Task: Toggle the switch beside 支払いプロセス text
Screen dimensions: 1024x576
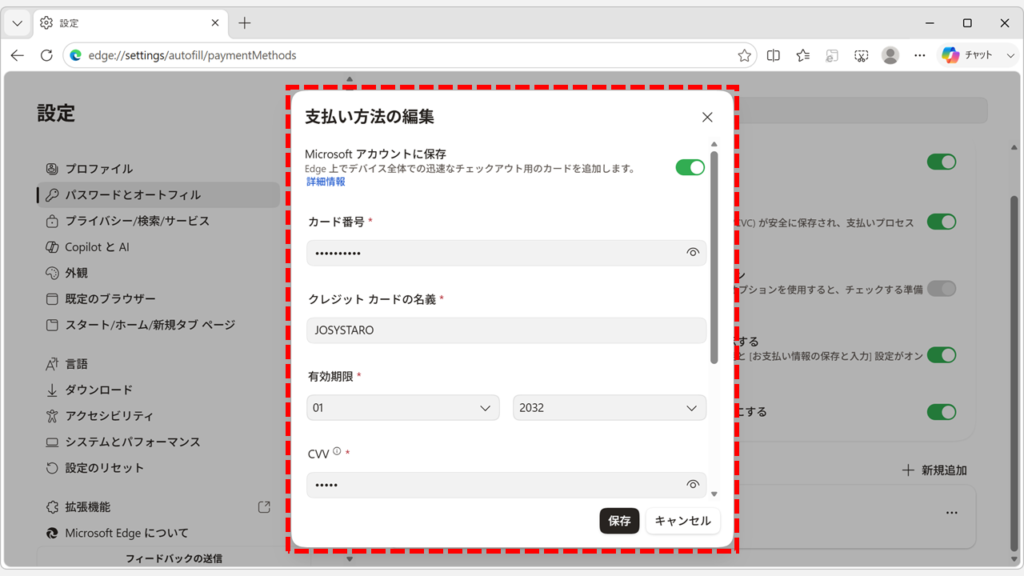Action: 941,222
